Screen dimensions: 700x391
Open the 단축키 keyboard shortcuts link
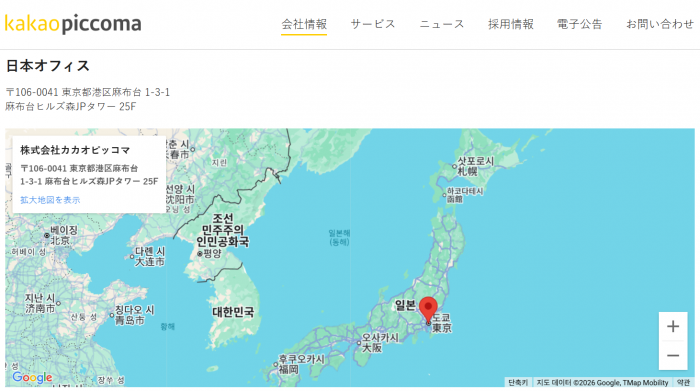tap(518, 383)
